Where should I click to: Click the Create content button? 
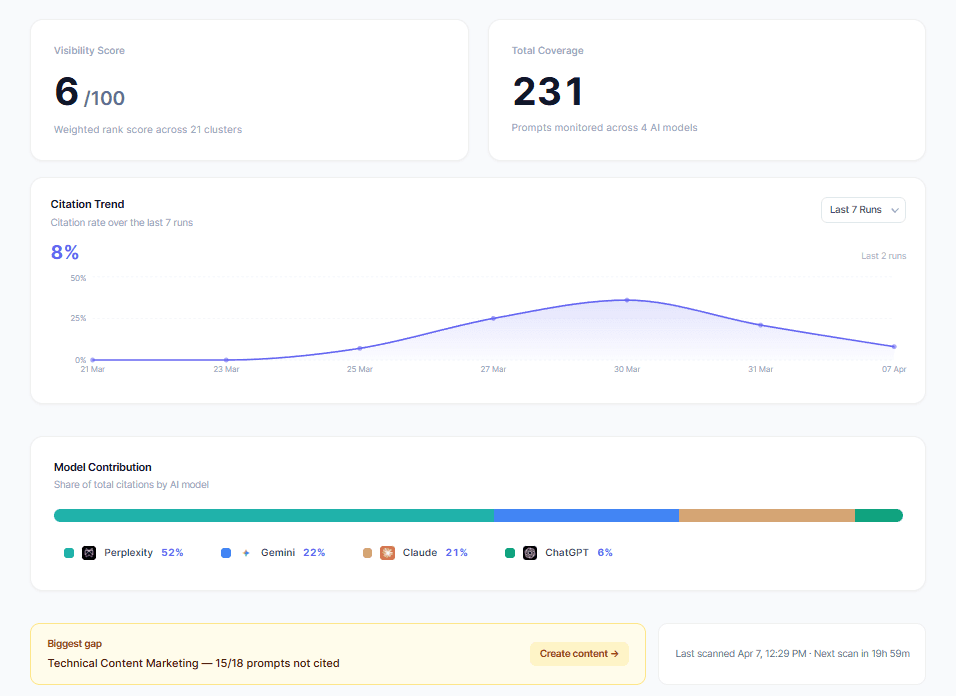579,653
